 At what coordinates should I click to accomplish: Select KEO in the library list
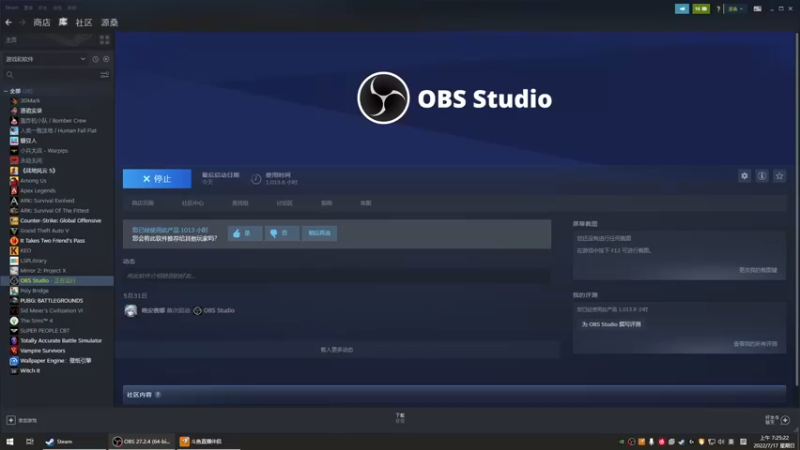(x=26, y=251)
